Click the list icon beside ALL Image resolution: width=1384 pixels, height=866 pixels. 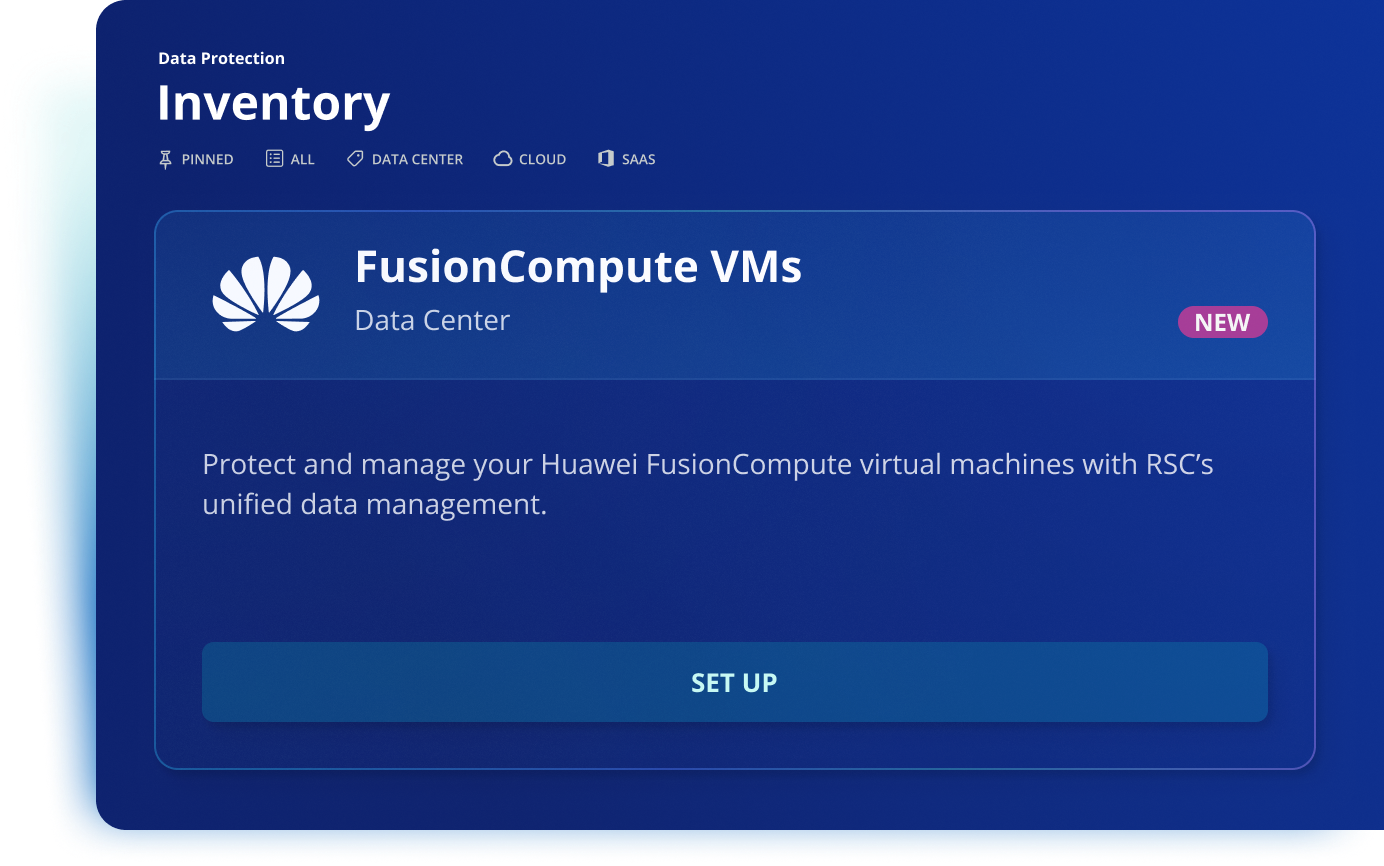click(x=274, y=158)
